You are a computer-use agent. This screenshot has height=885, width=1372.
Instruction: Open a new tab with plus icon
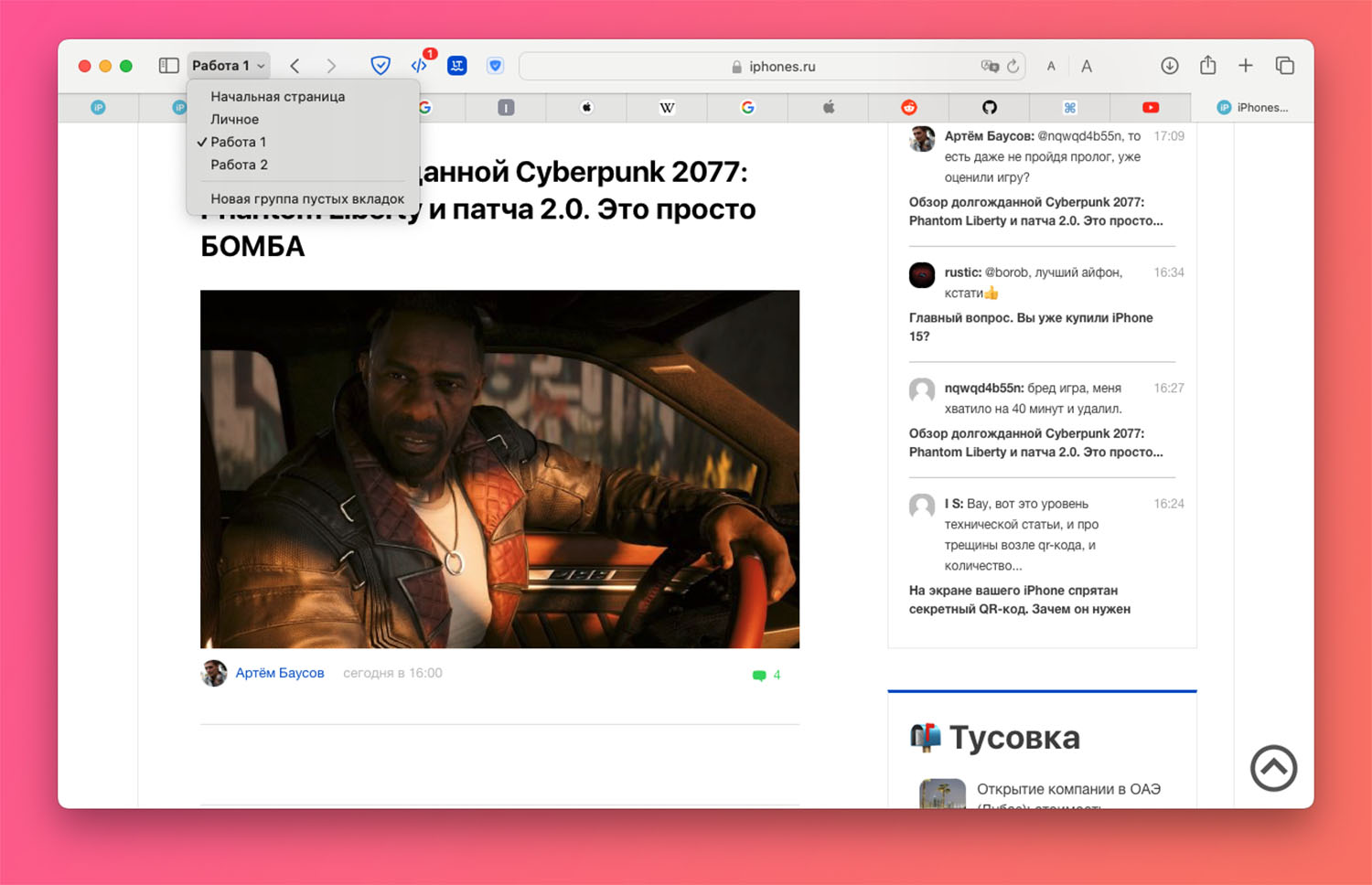pyautogui.click(x=1245, y=66)
